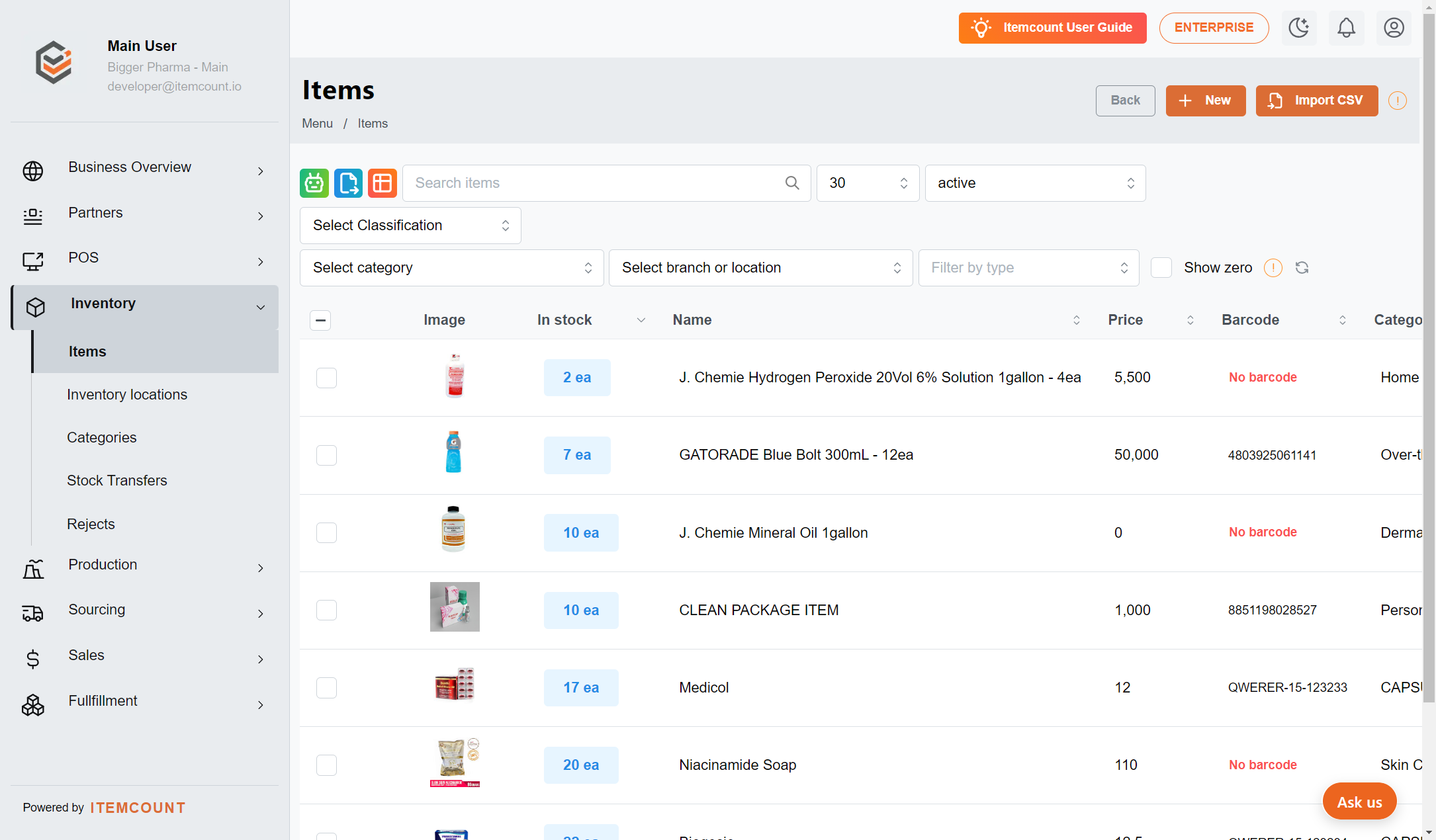Click the Sourcing truck icon
Viewport: 1436px width, 840px height.
[x=33, y=613]
